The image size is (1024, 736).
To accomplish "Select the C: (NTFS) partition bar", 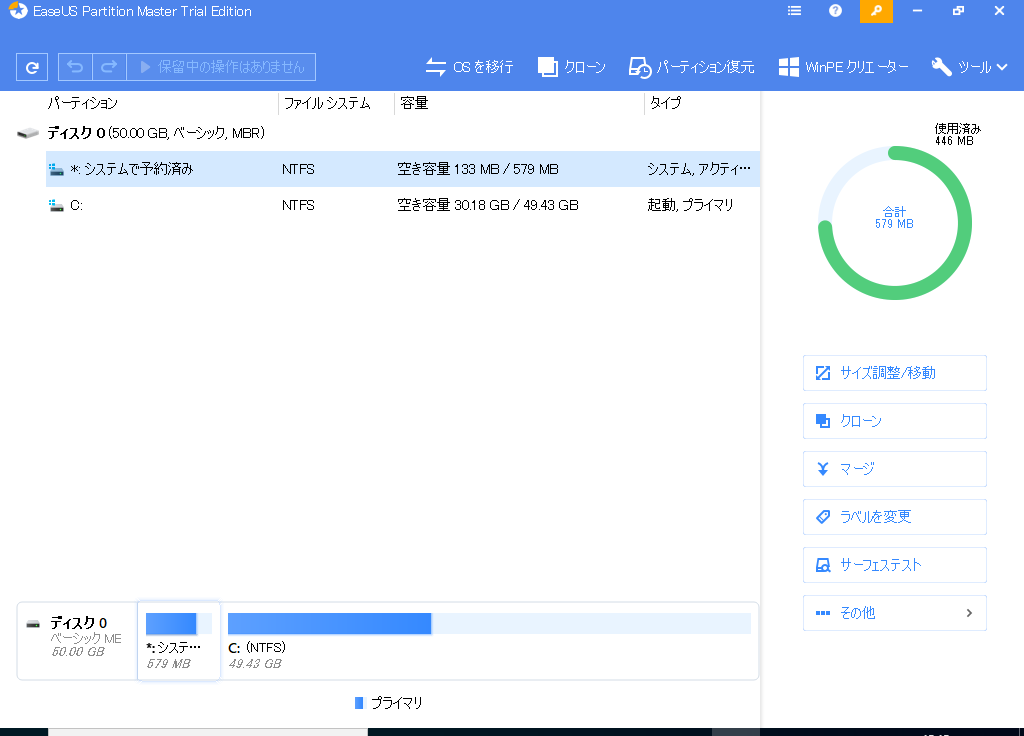I will [489, 641].
